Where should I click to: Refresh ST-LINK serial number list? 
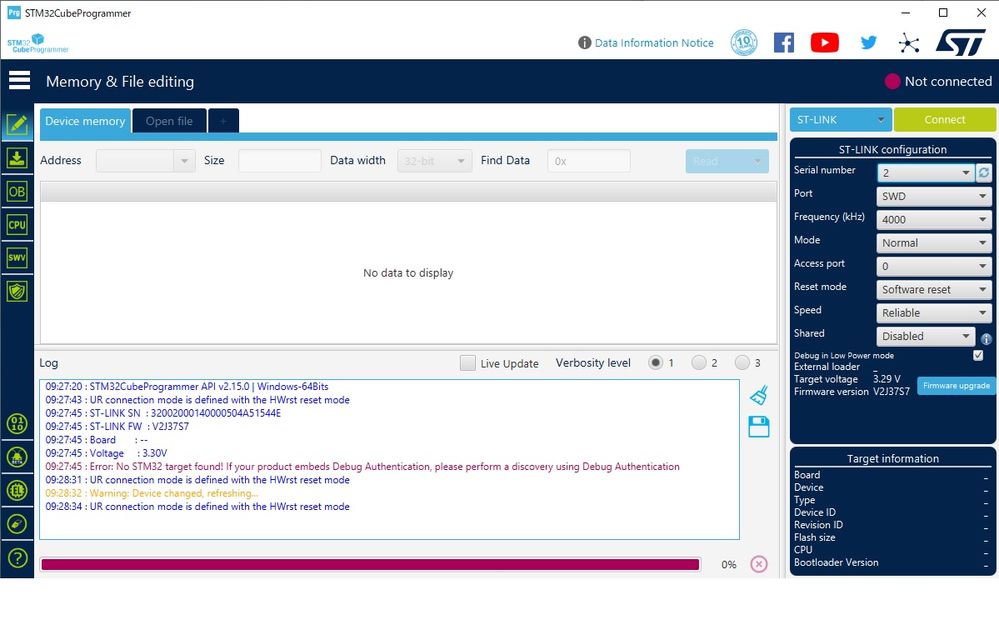tap(984, 173)
